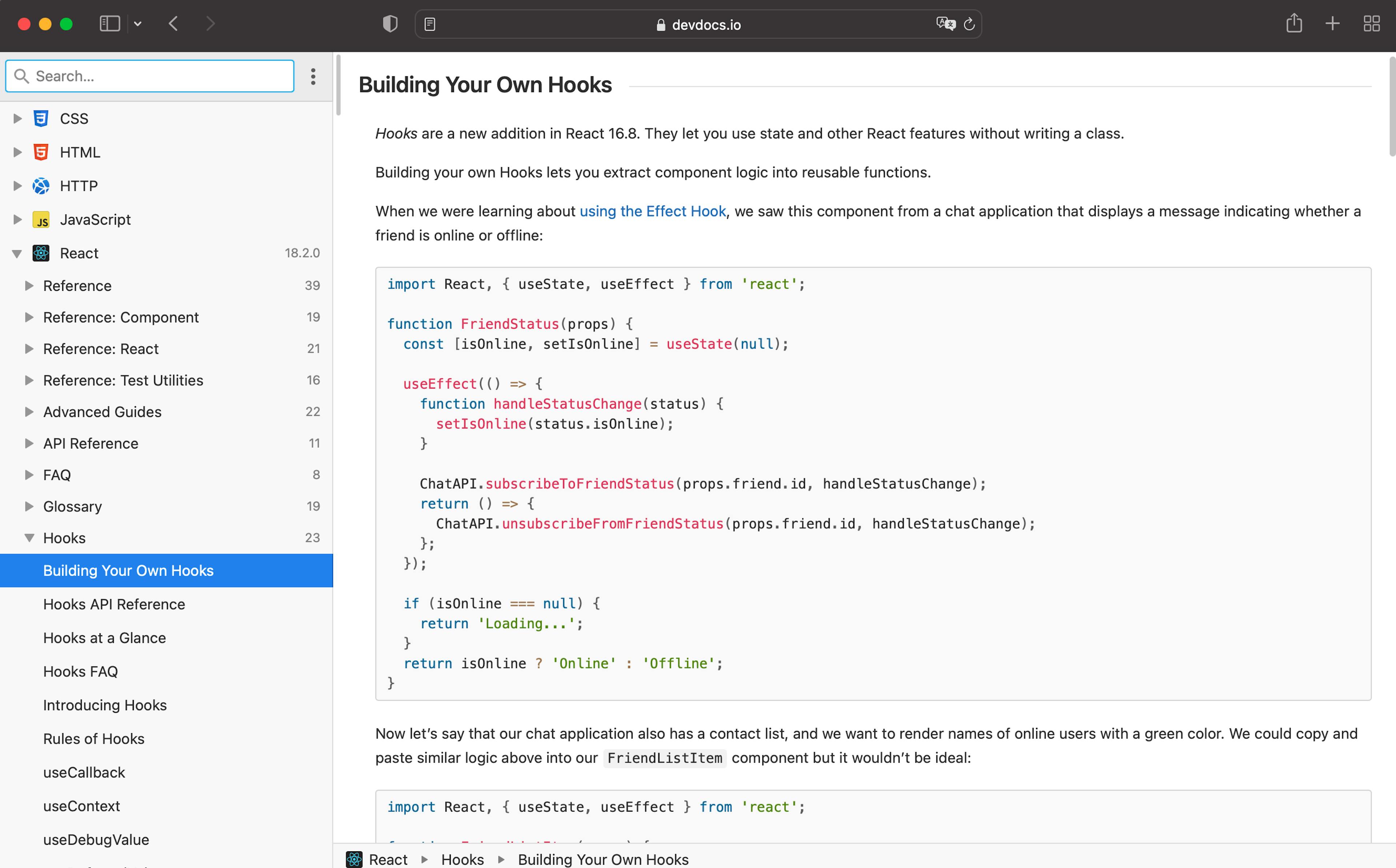This screenshot has height=868, width=1396.
Task: Open Hooks API Reference page
Action: [114, 604]
